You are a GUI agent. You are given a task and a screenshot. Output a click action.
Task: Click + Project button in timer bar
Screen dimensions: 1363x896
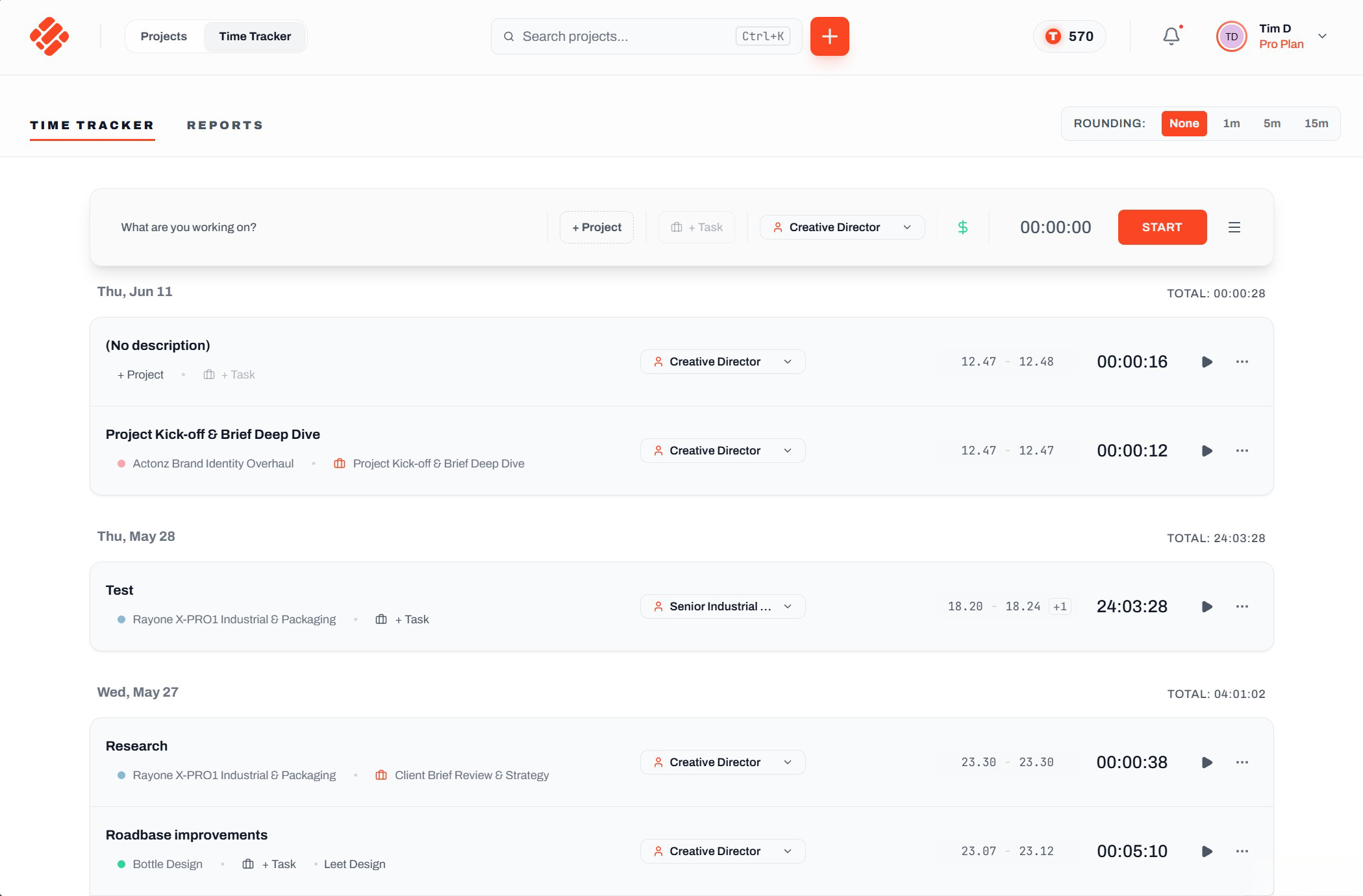click(x=596, y=227)
